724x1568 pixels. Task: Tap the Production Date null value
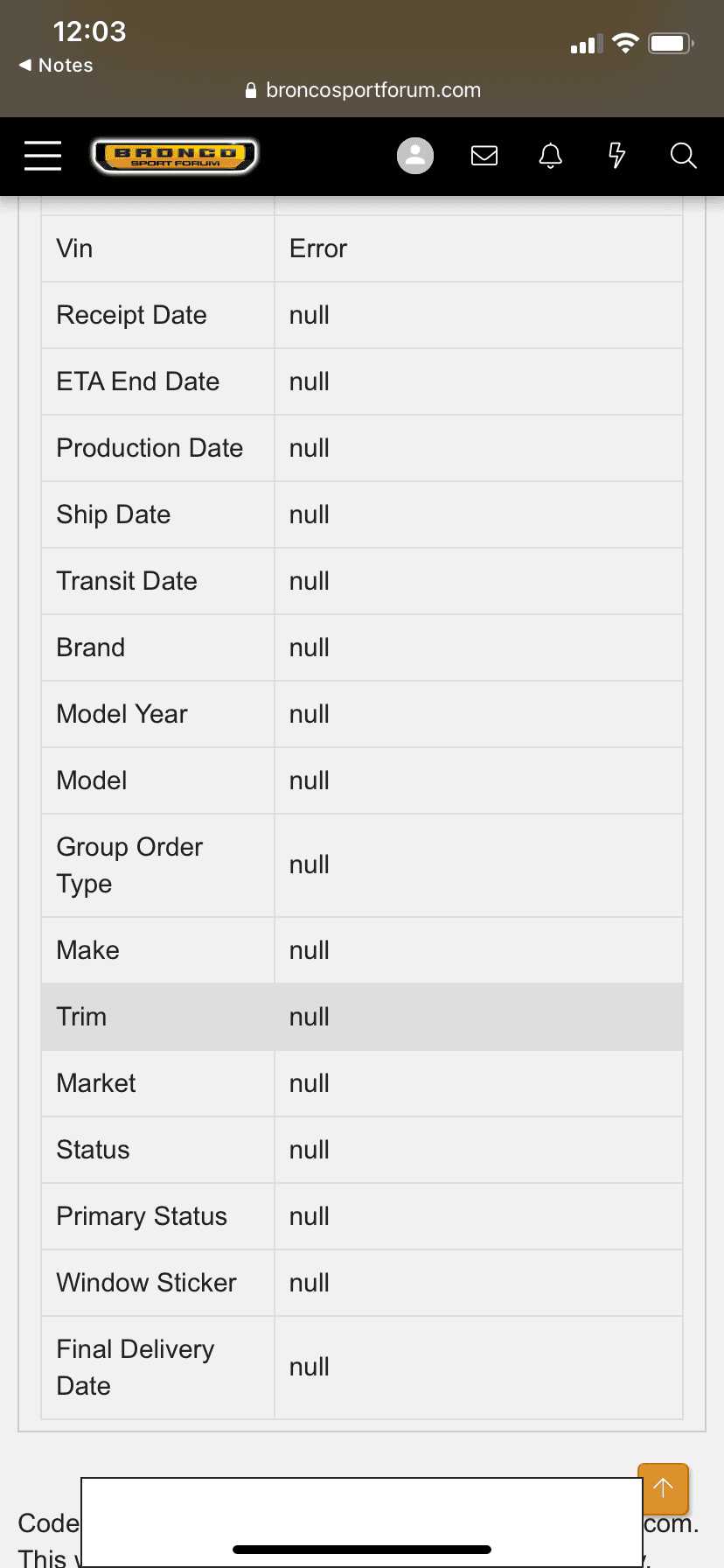(310, 448)
